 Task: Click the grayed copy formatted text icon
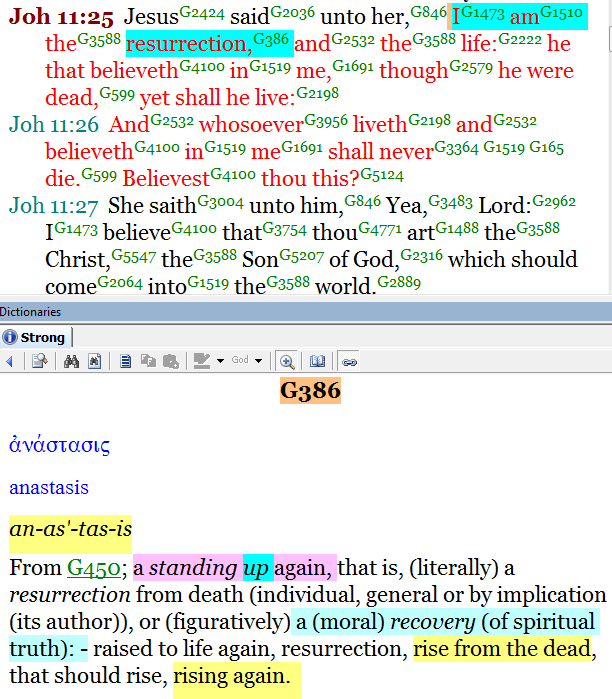[148, 362]
